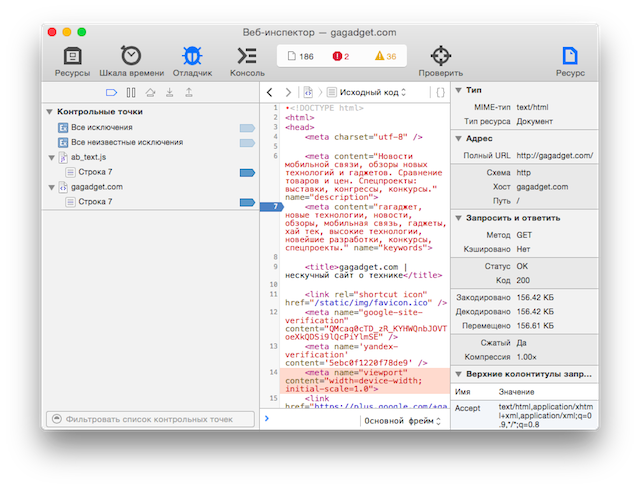Click the Компрессия 1.00x value
Screen dimensions: 640x489
point(527,357)
